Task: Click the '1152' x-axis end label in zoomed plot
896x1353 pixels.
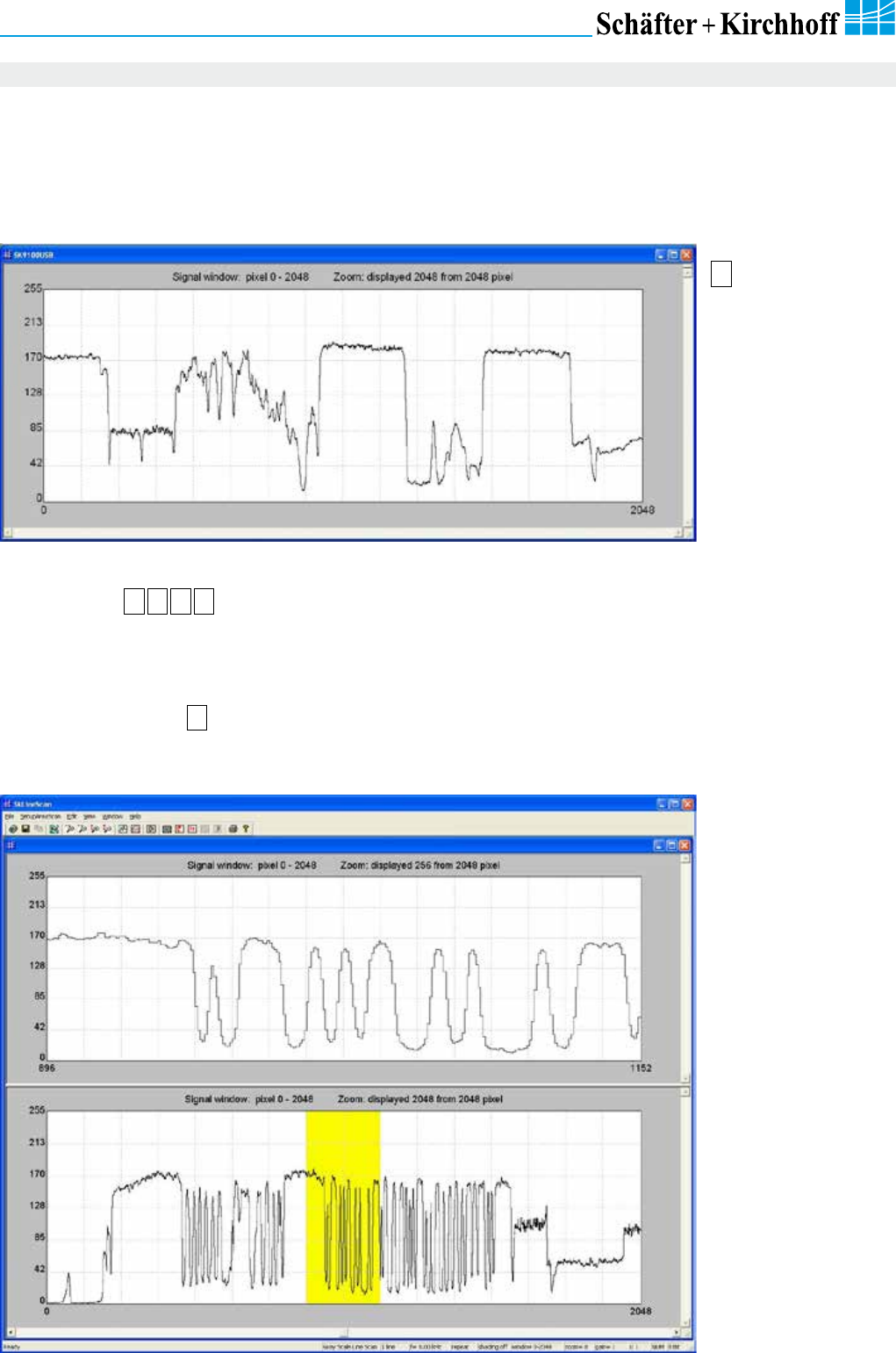Action: pos(641,1069)
